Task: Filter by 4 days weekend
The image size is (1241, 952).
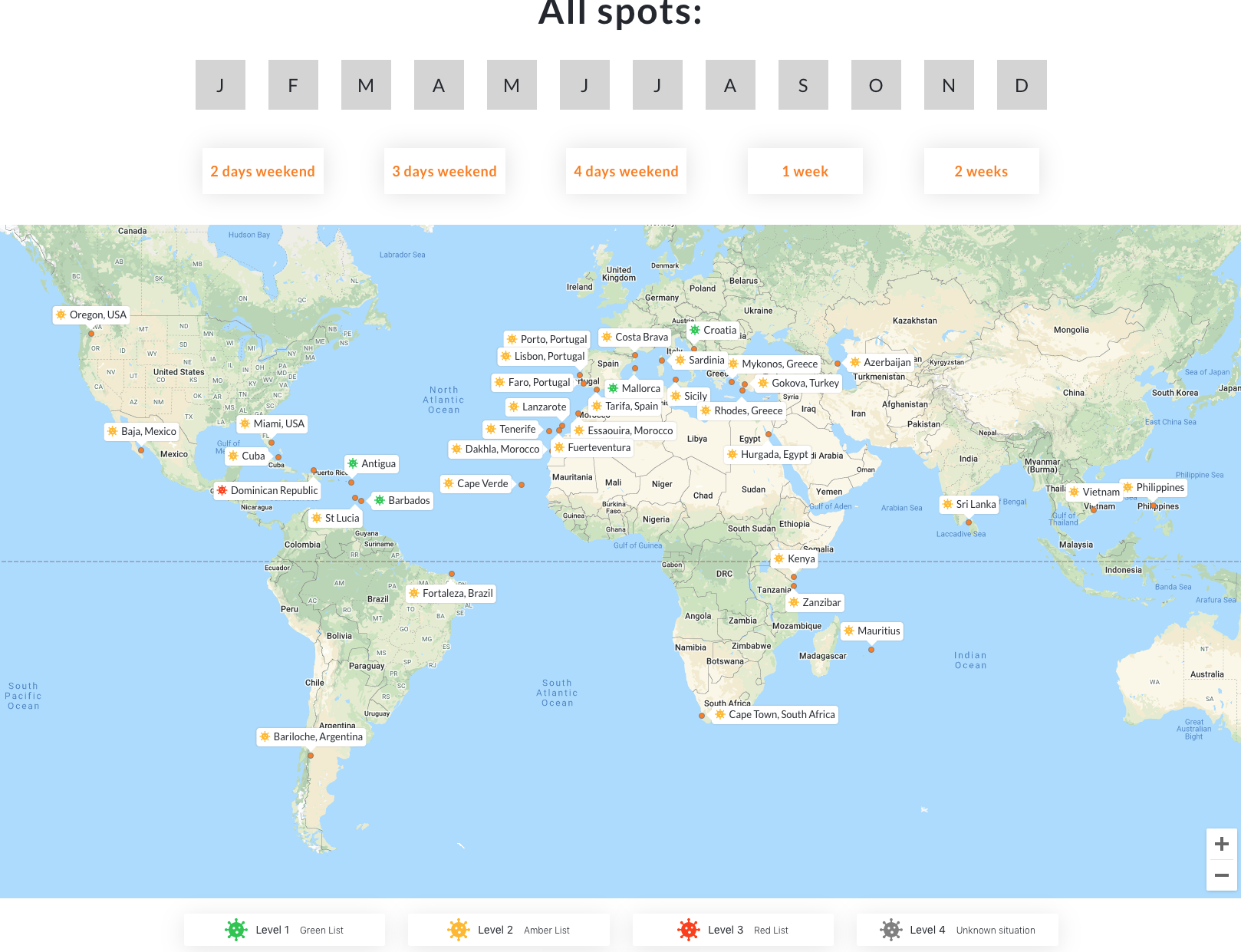Action: click(x=626, y=171)
